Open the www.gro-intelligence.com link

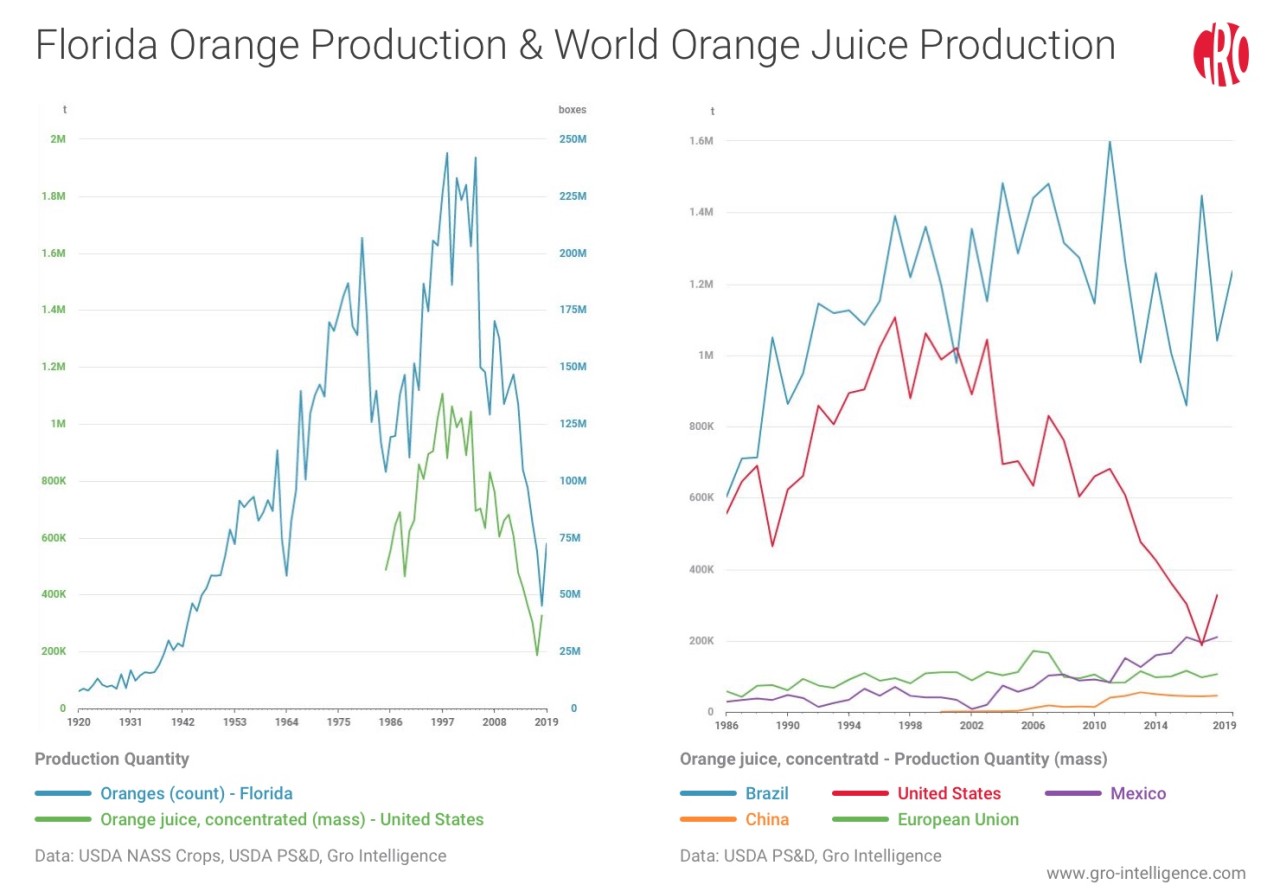click(1146, 873)
